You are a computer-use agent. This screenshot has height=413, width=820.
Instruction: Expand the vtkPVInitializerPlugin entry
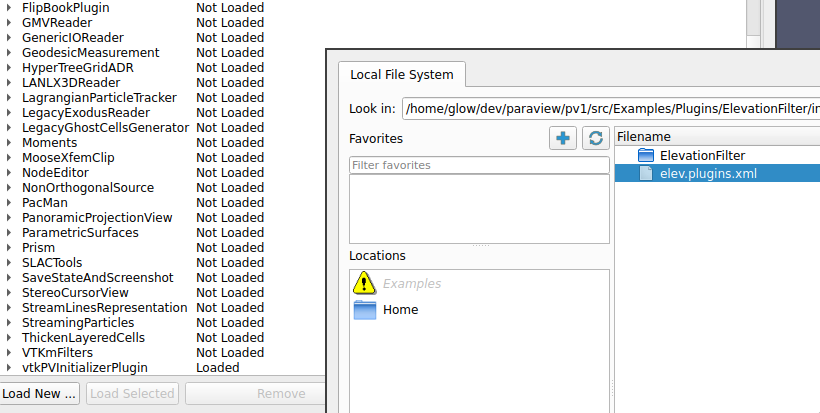point(8,368)
